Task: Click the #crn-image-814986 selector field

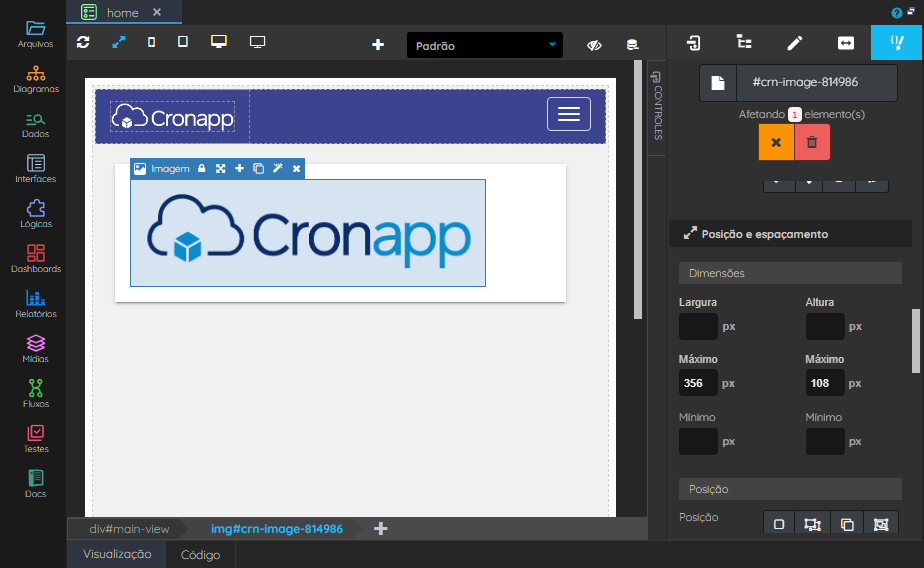Action: point(817,83)
